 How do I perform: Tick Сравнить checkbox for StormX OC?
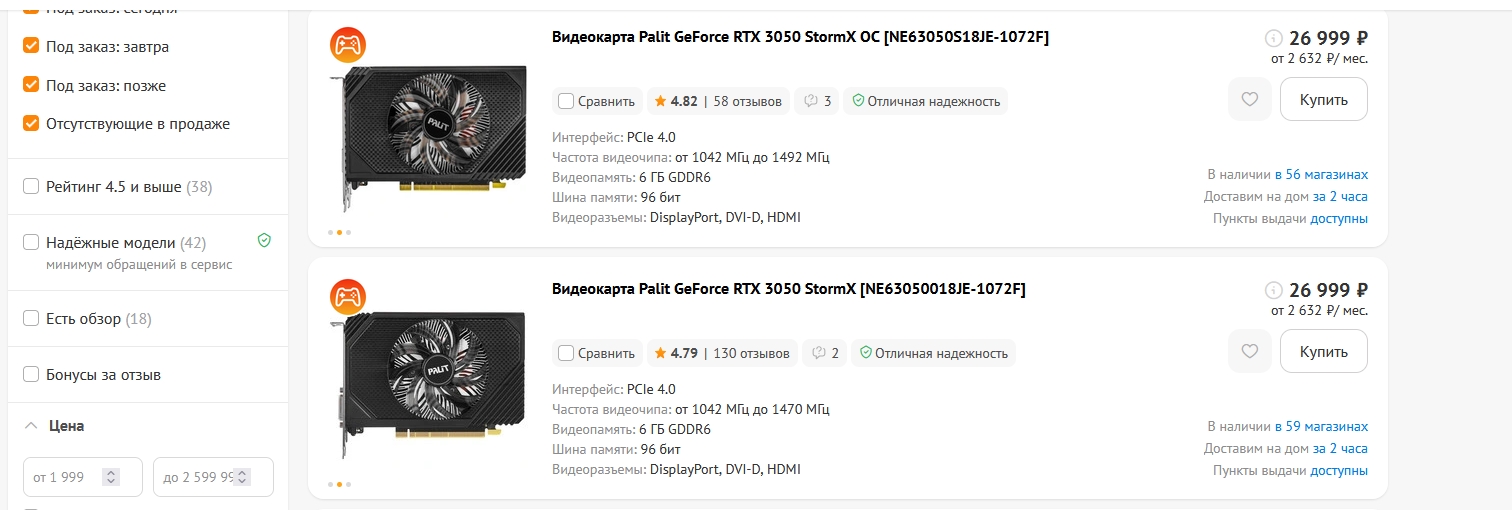click(x=566, y=101)
